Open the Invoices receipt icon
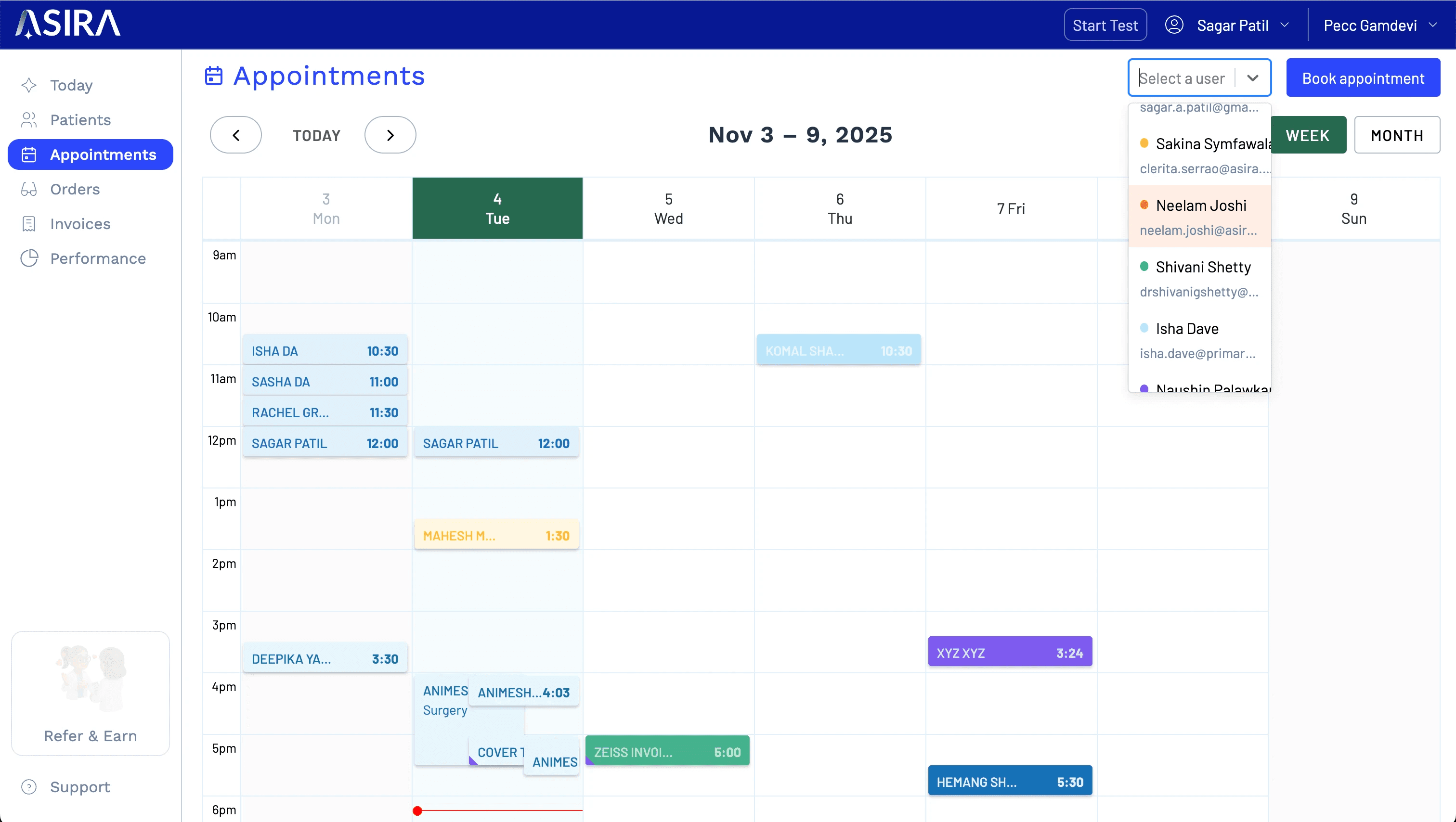 29,224
